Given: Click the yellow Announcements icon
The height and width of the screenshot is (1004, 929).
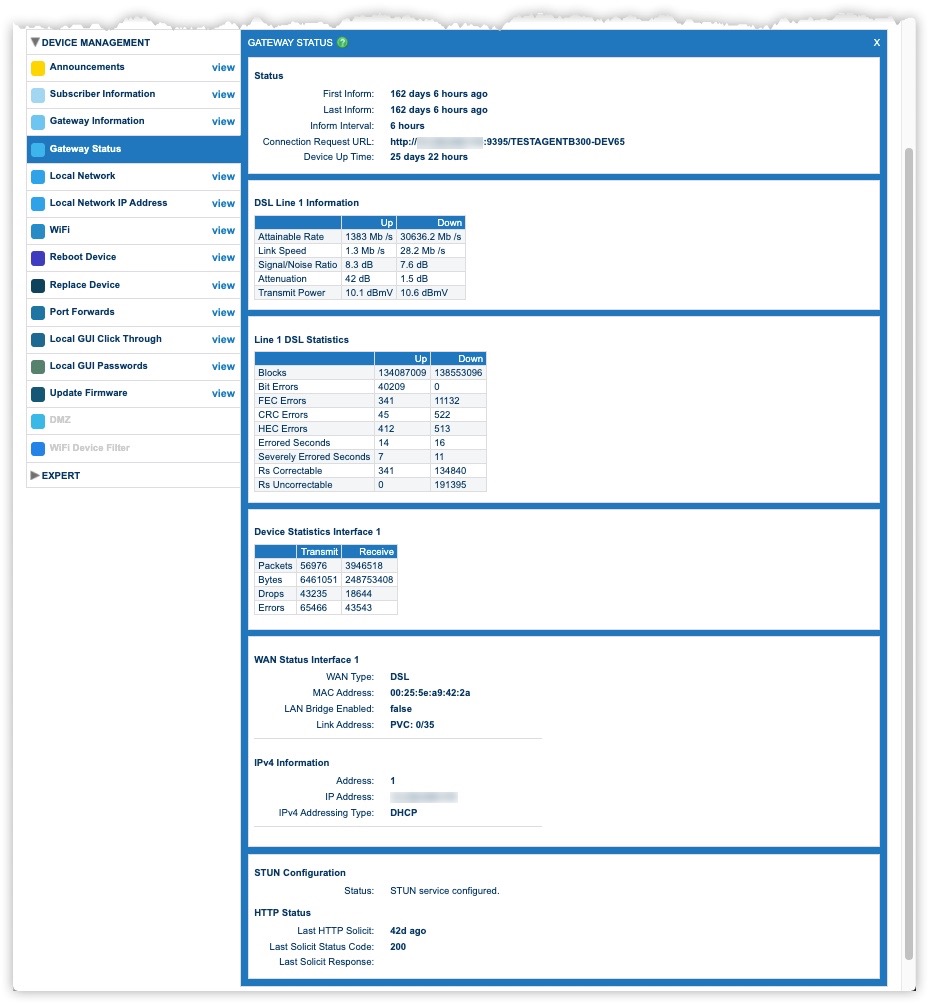Looking at the screenshot, I should (x=38, y=68).
